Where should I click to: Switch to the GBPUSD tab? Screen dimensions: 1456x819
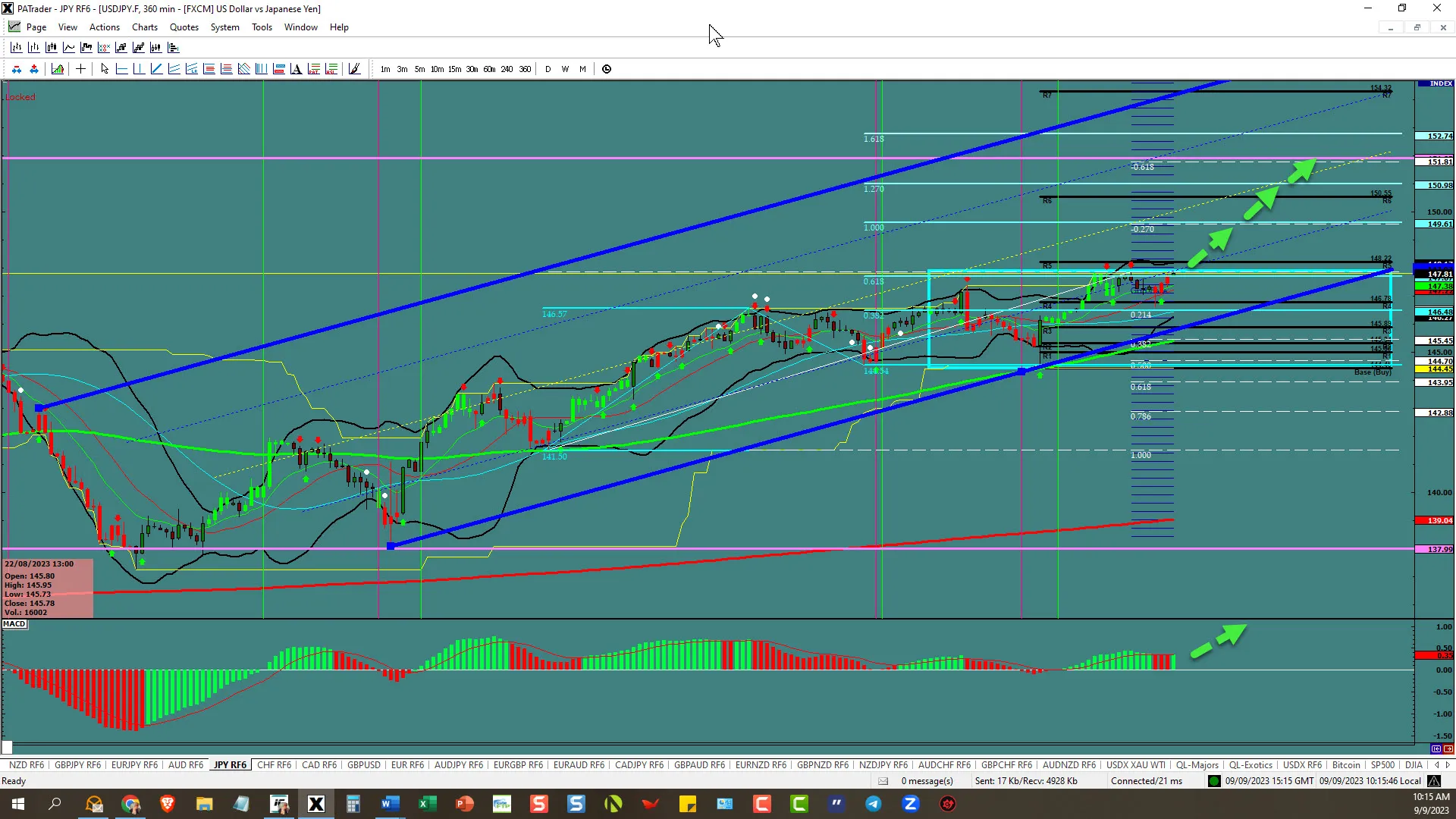[364, 765]
